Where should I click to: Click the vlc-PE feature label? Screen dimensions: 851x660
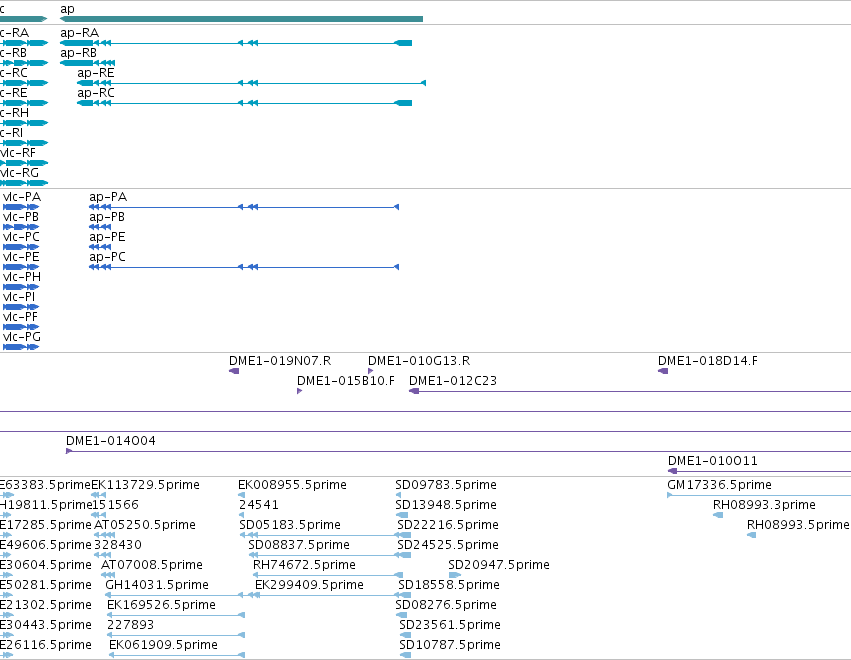[x=21, y=257]
